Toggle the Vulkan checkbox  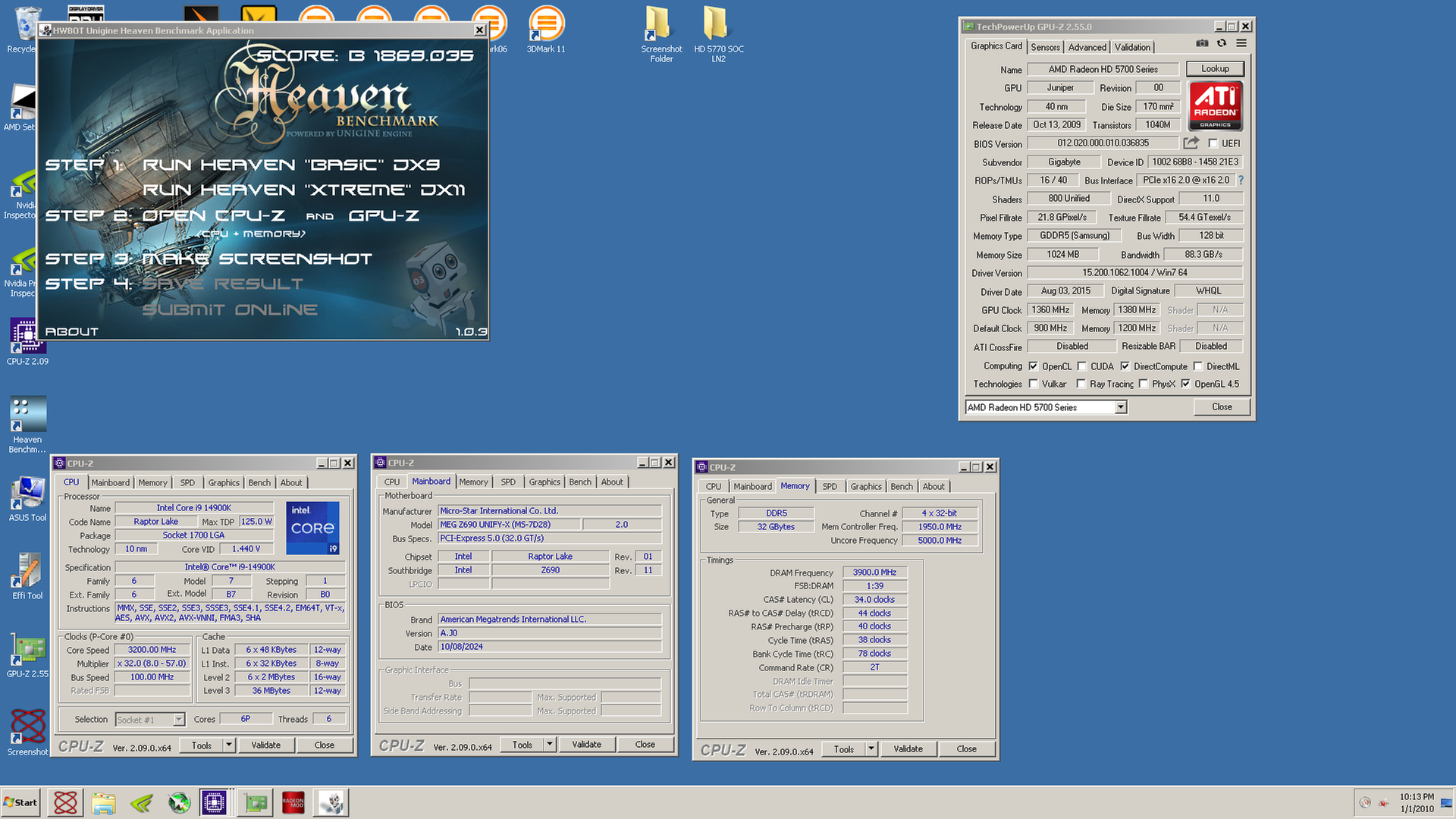pyautogui.click(x=1033, y=384)
